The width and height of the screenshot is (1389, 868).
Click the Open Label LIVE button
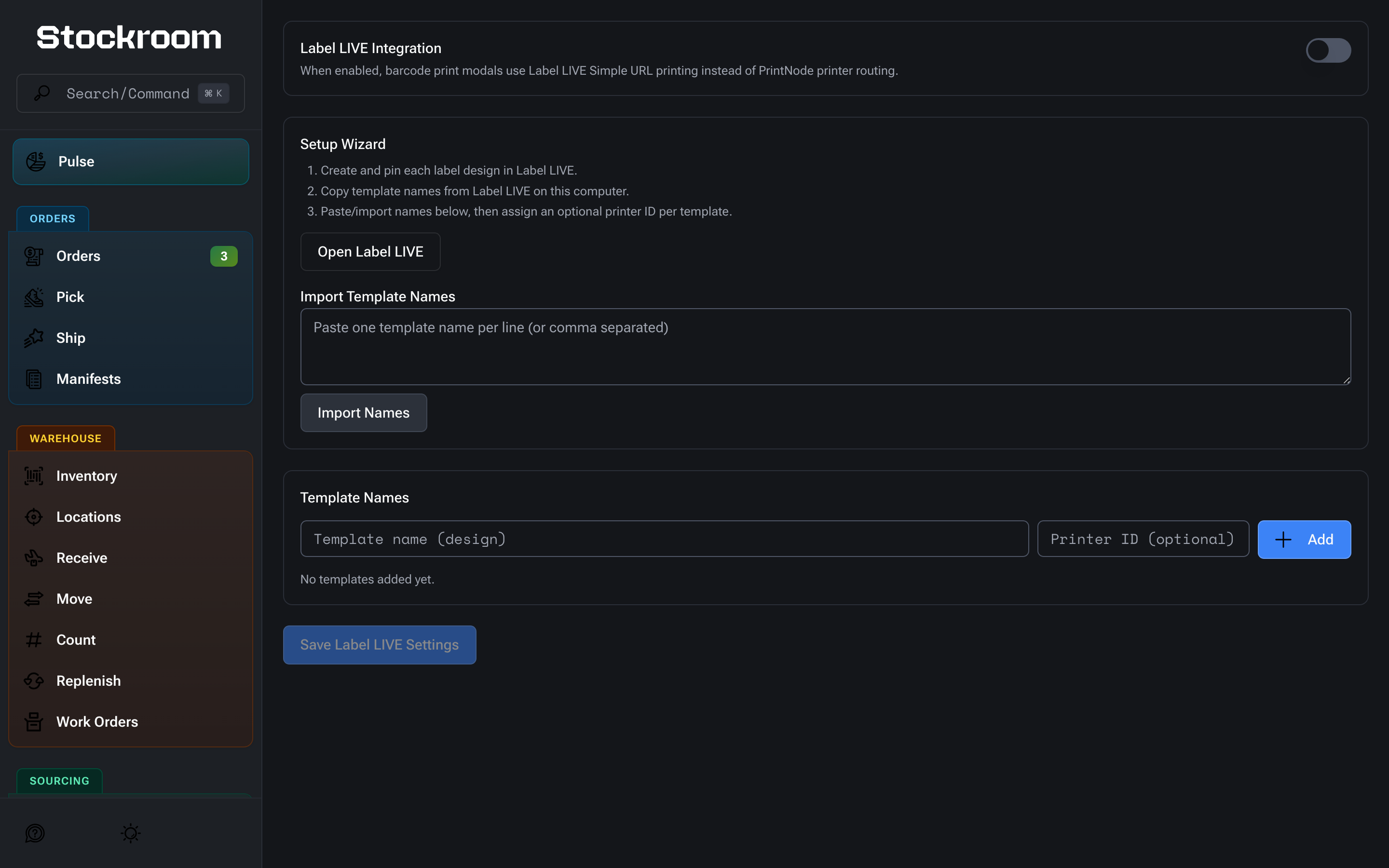370,251
